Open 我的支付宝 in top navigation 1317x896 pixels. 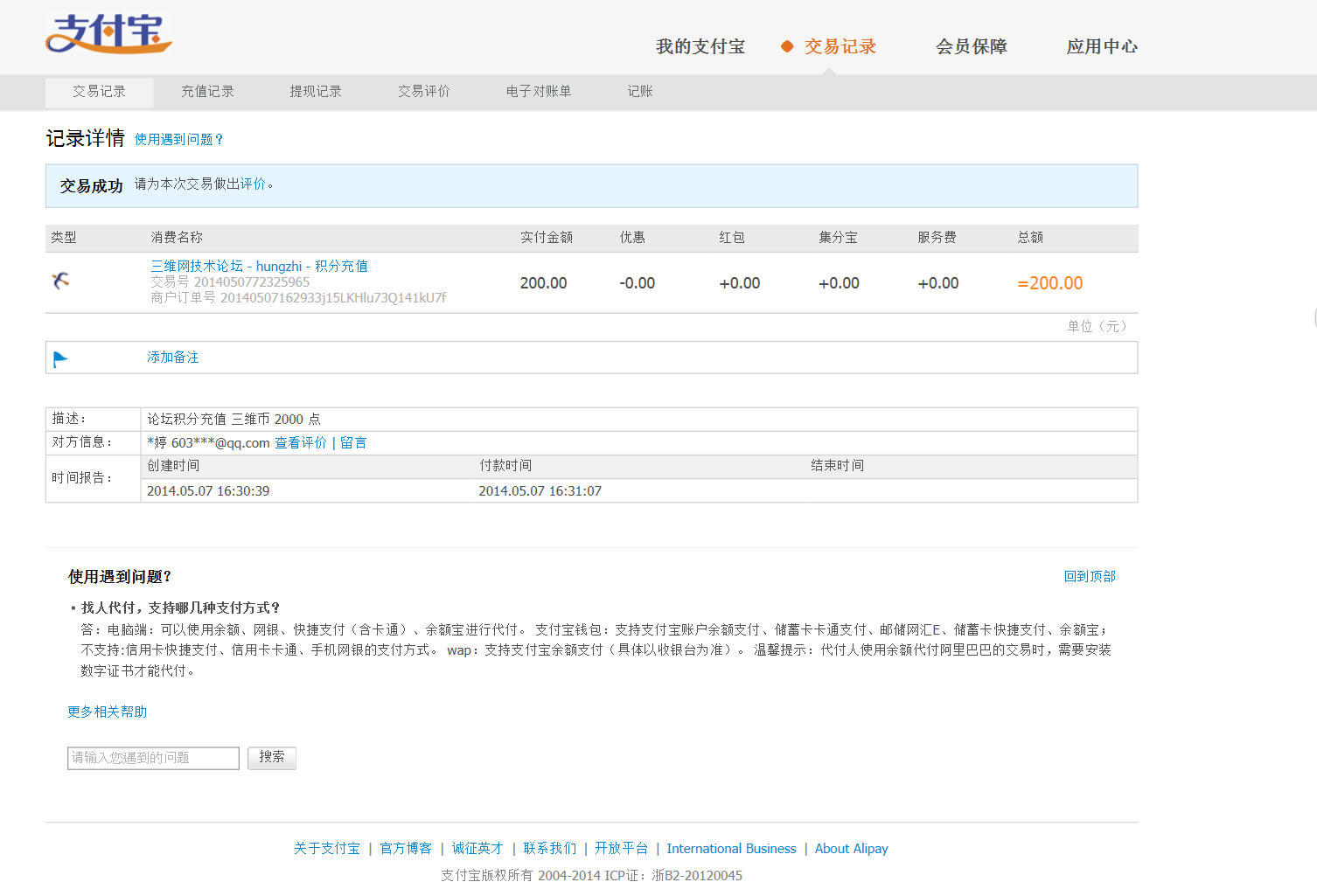(700, 46)
